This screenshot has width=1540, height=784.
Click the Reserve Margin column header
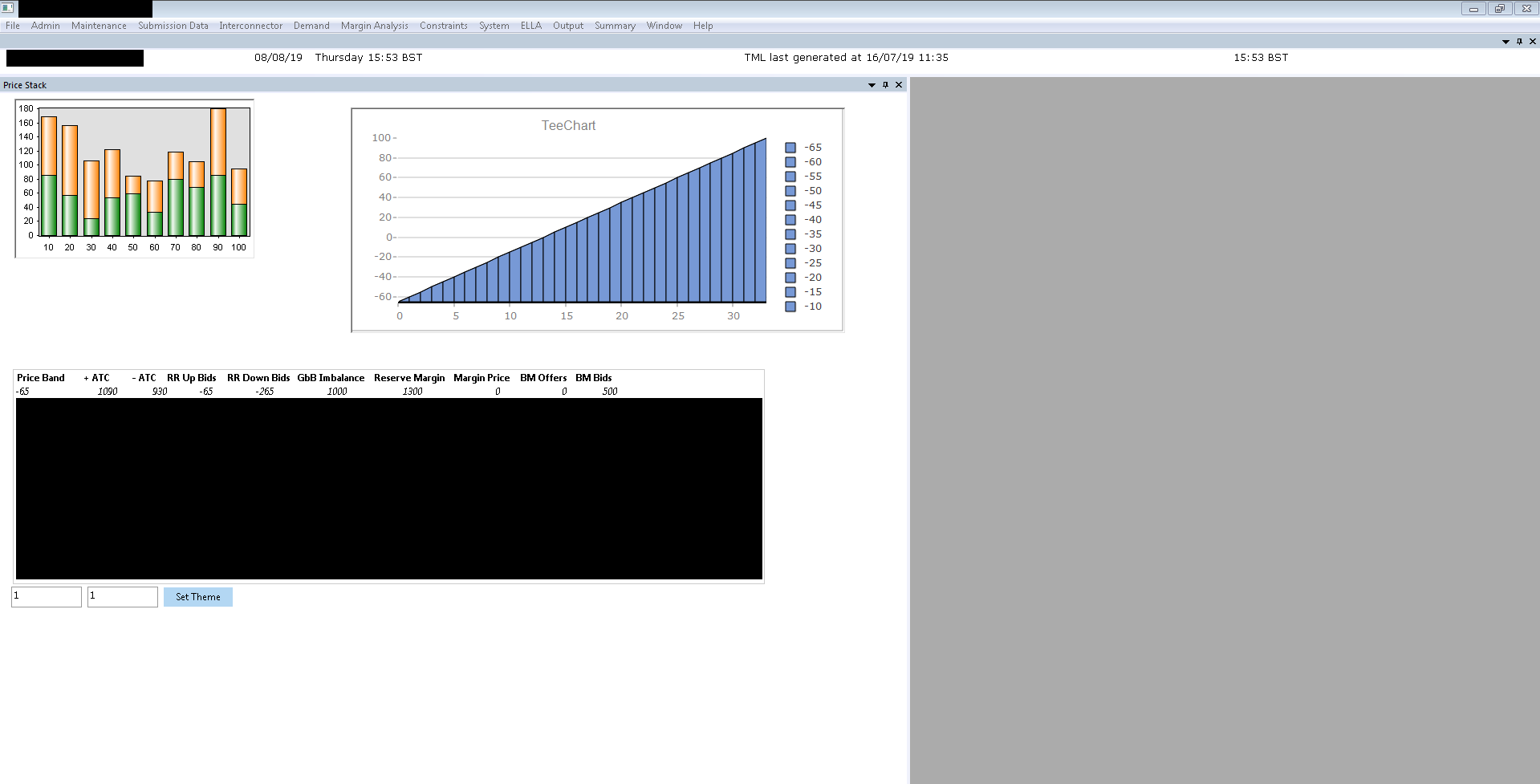pos(408,378)
